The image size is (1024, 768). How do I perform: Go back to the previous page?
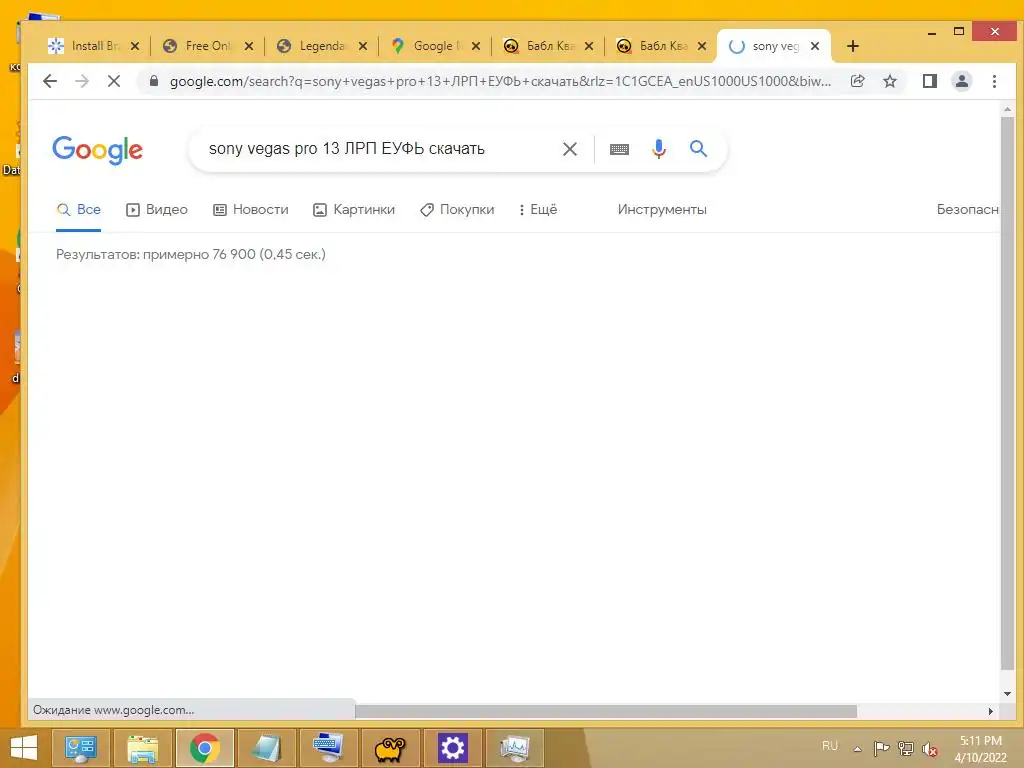tap(50, 81)
